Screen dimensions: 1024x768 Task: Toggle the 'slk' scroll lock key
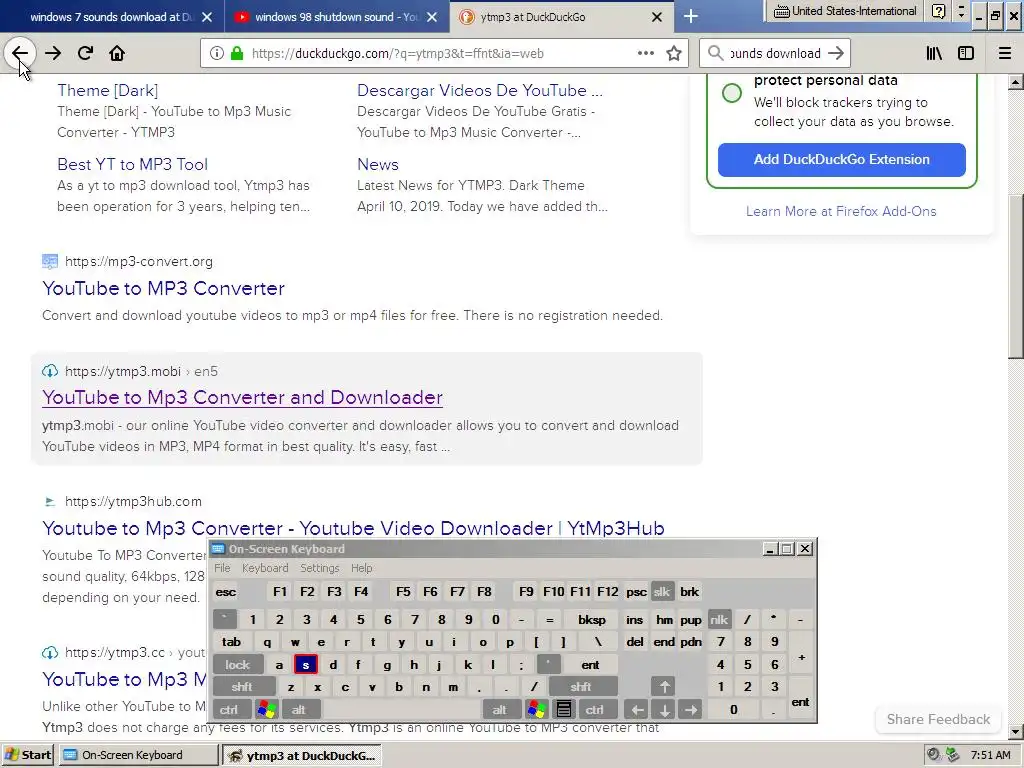[662, 592]
